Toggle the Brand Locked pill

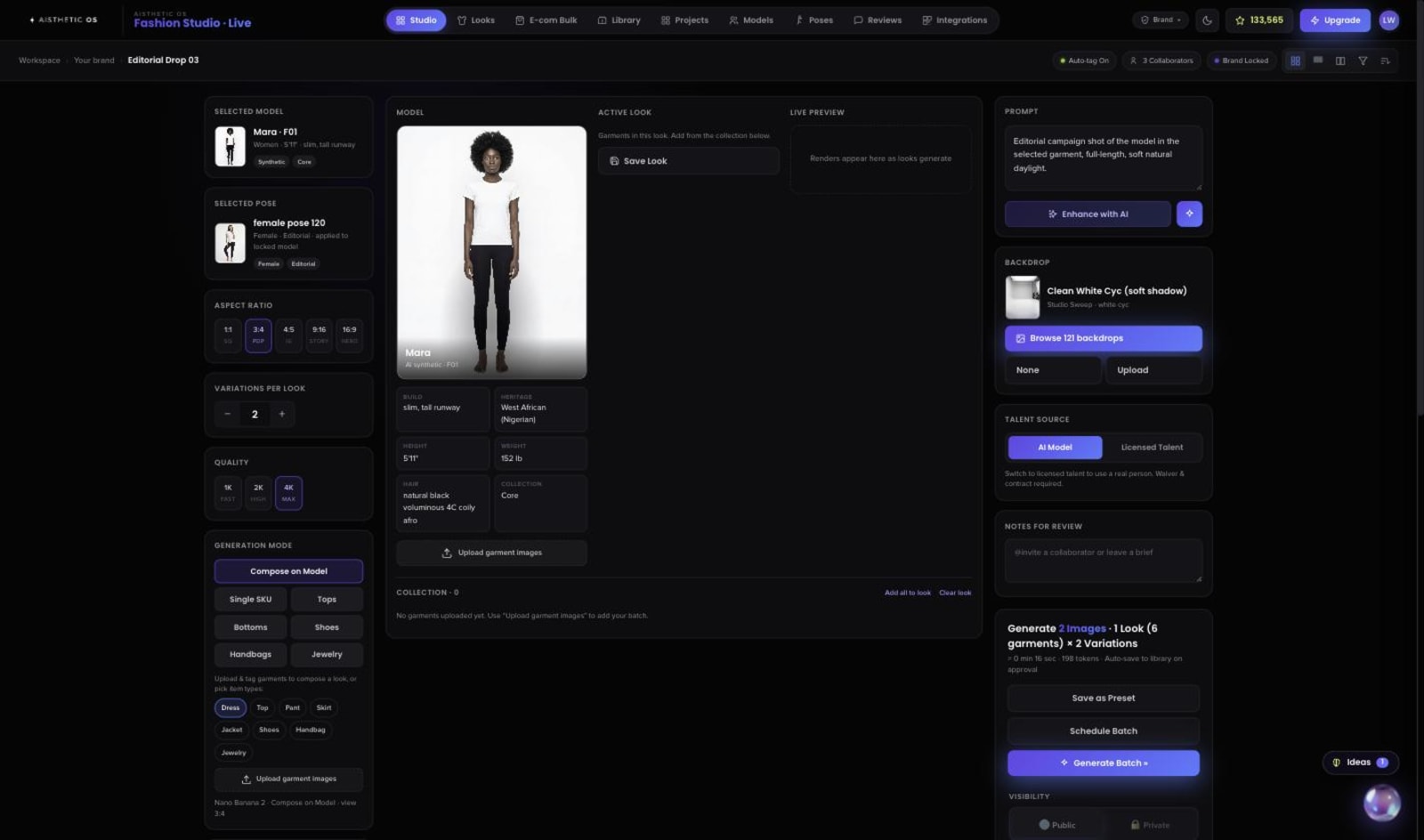click(x=1242, y=61)
